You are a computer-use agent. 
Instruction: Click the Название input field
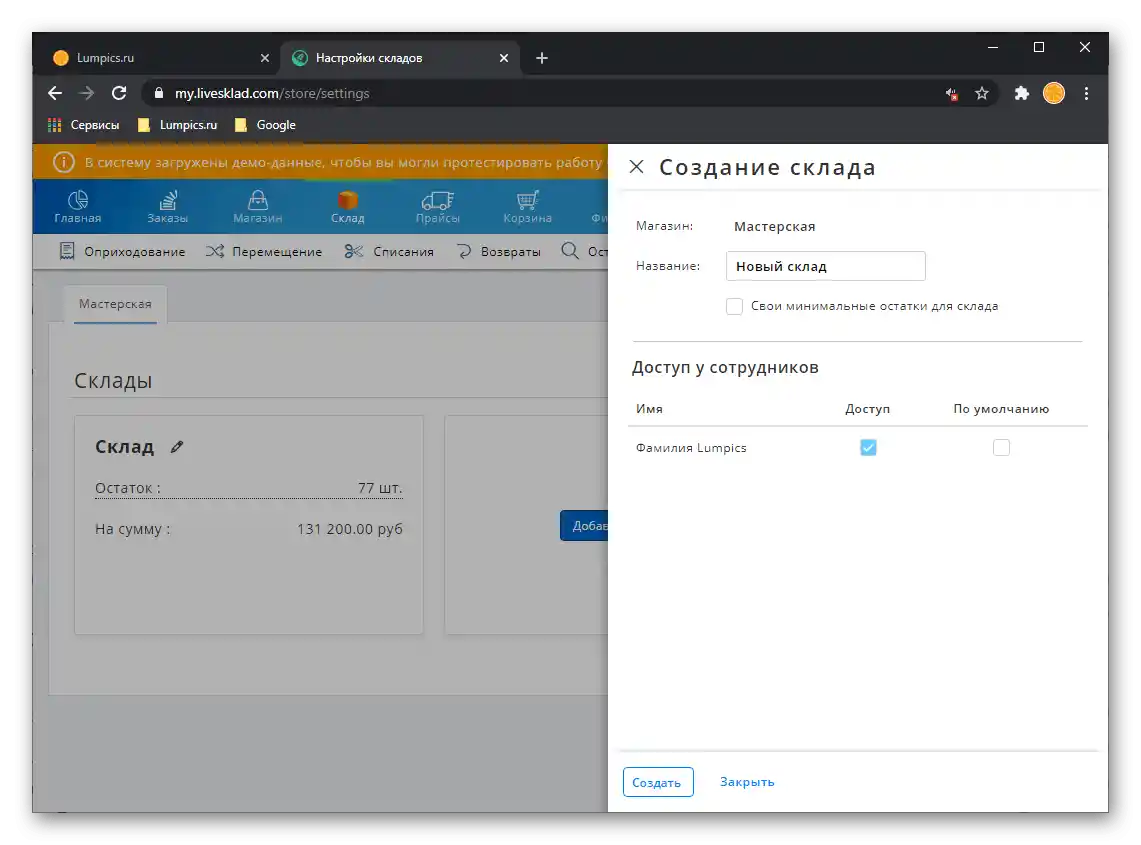coord(825,266)
